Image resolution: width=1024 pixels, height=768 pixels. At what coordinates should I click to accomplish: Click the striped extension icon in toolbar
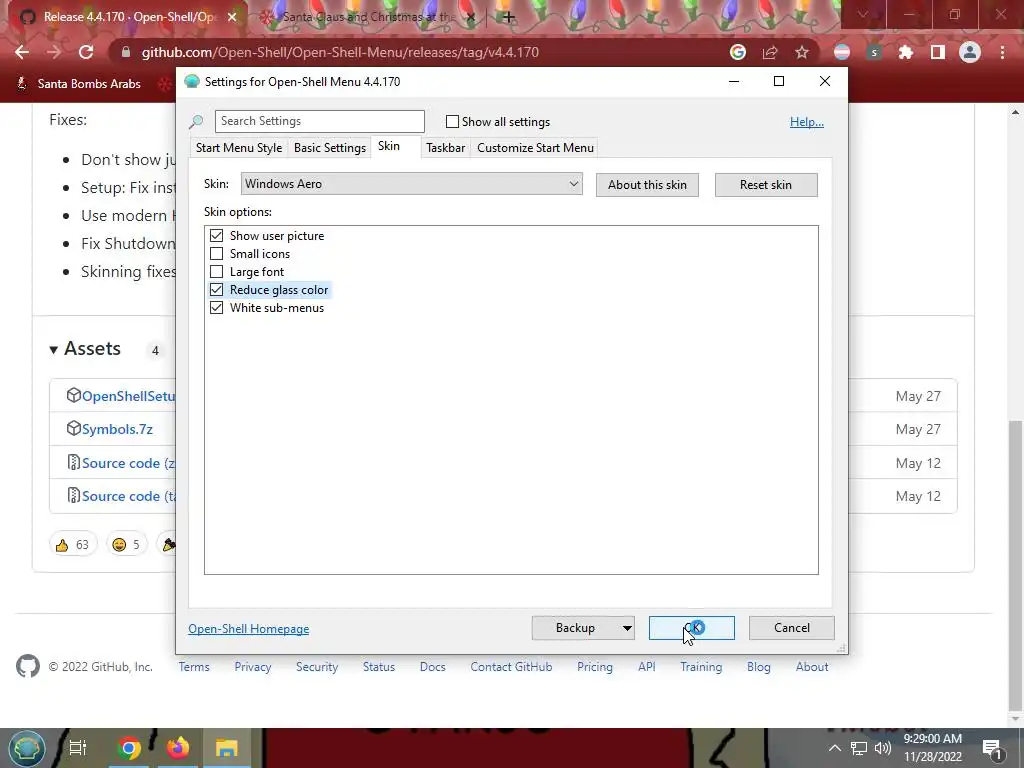(x=842, y=52)
